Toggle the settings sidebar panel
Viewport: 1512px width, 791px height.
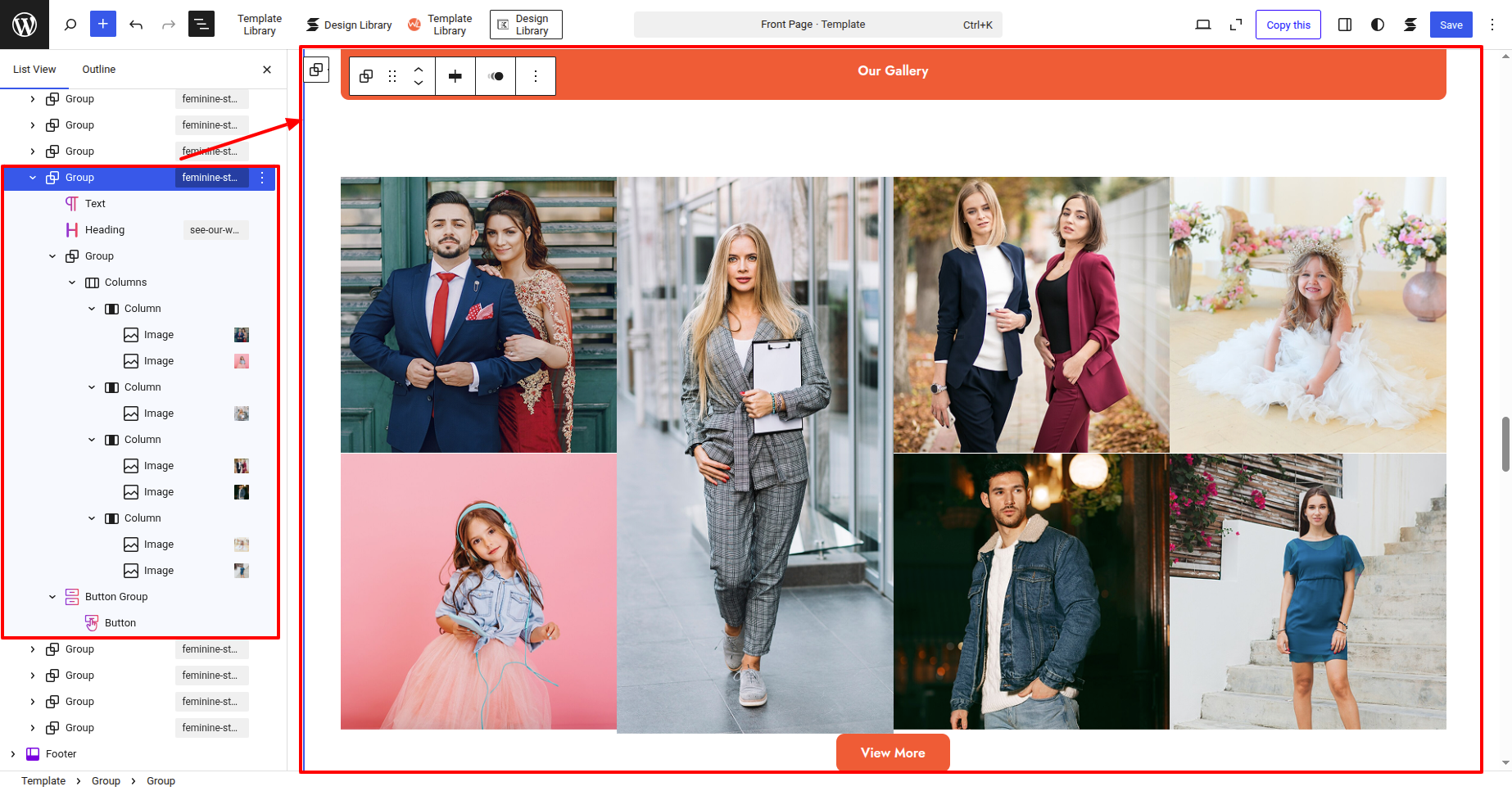click(1345, 25)
